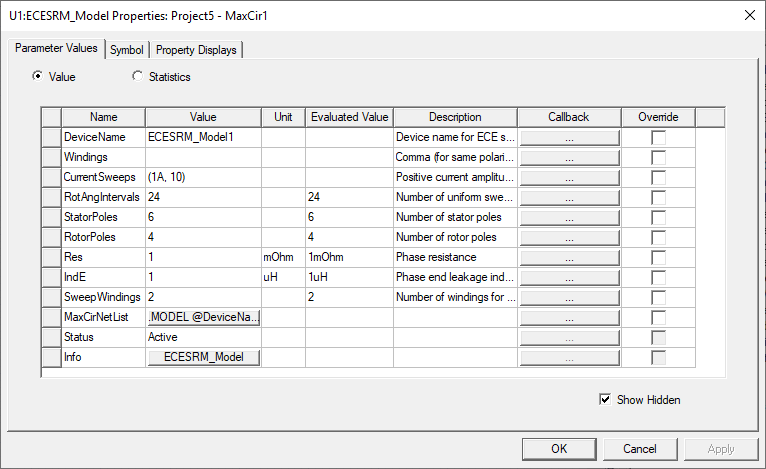Screen dimensions: 766x469
Task: Check Override for Res row
Action: coord(658,257)
